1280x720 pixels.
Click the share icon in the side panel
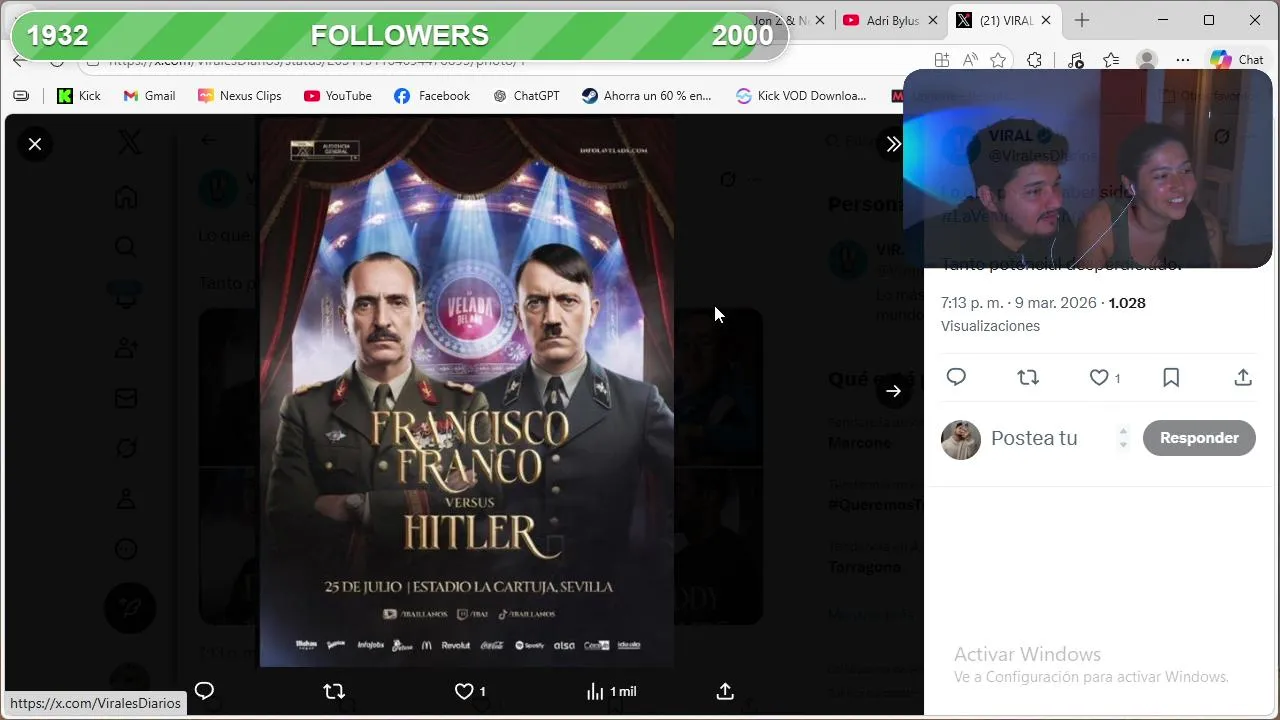point(1243,377)
